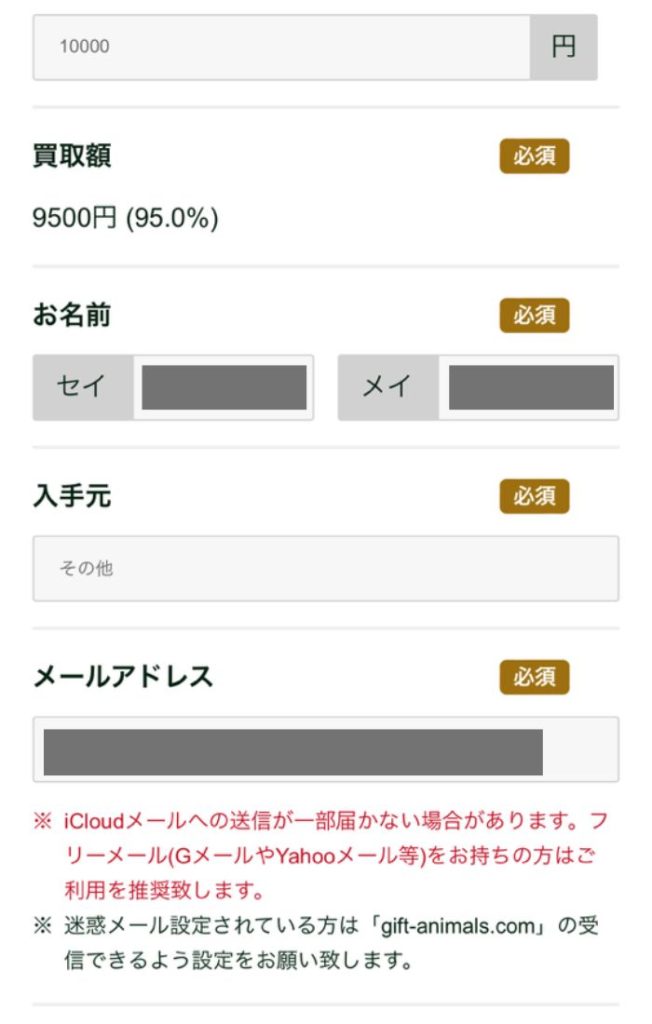This screenshot has width=652, height=1024.
Task: Focus the メイ name input field
Action: click(x=530, y=388)
